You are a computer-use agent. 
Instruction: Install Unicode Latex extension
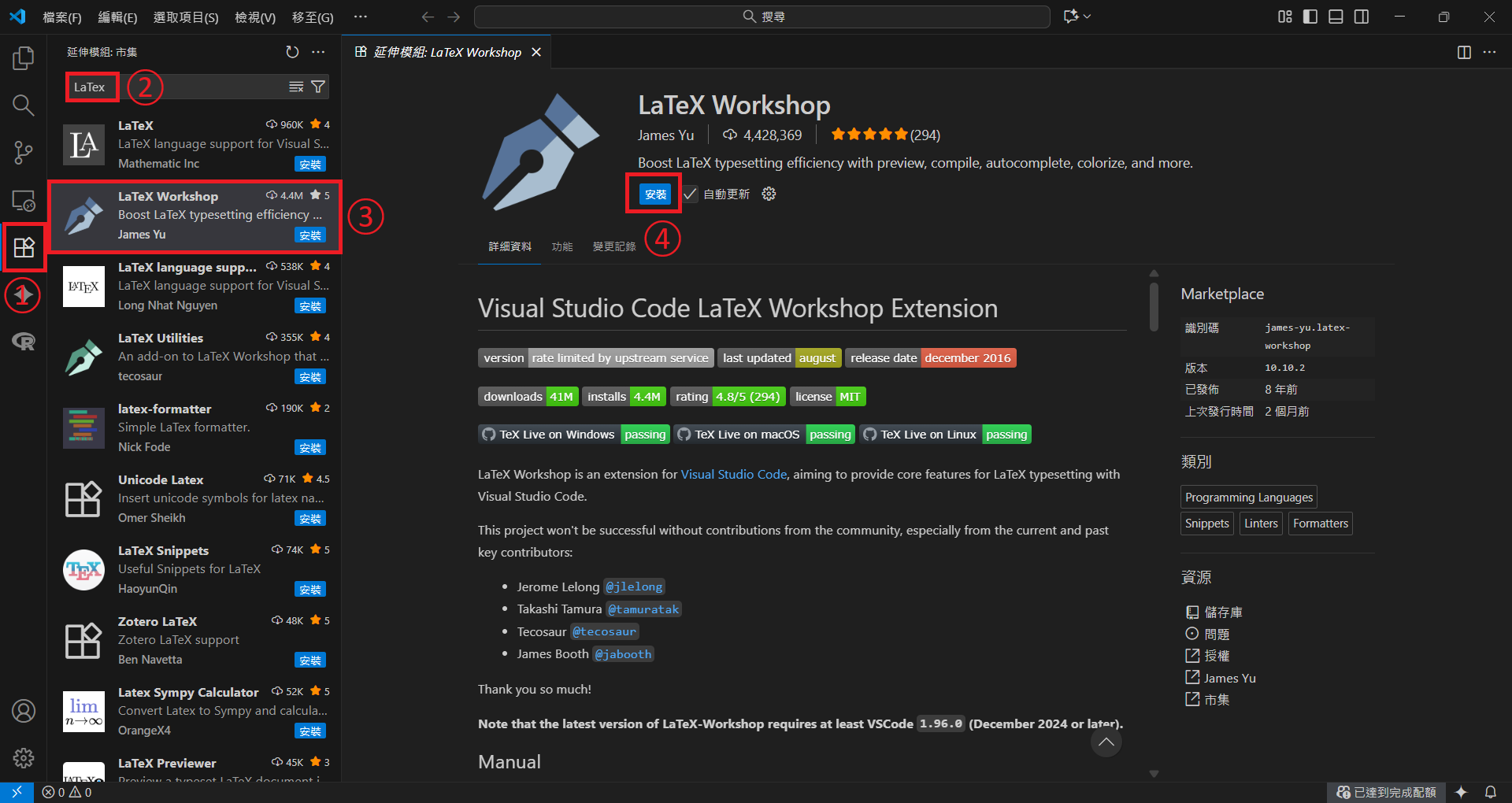click(x=310, y=519)
